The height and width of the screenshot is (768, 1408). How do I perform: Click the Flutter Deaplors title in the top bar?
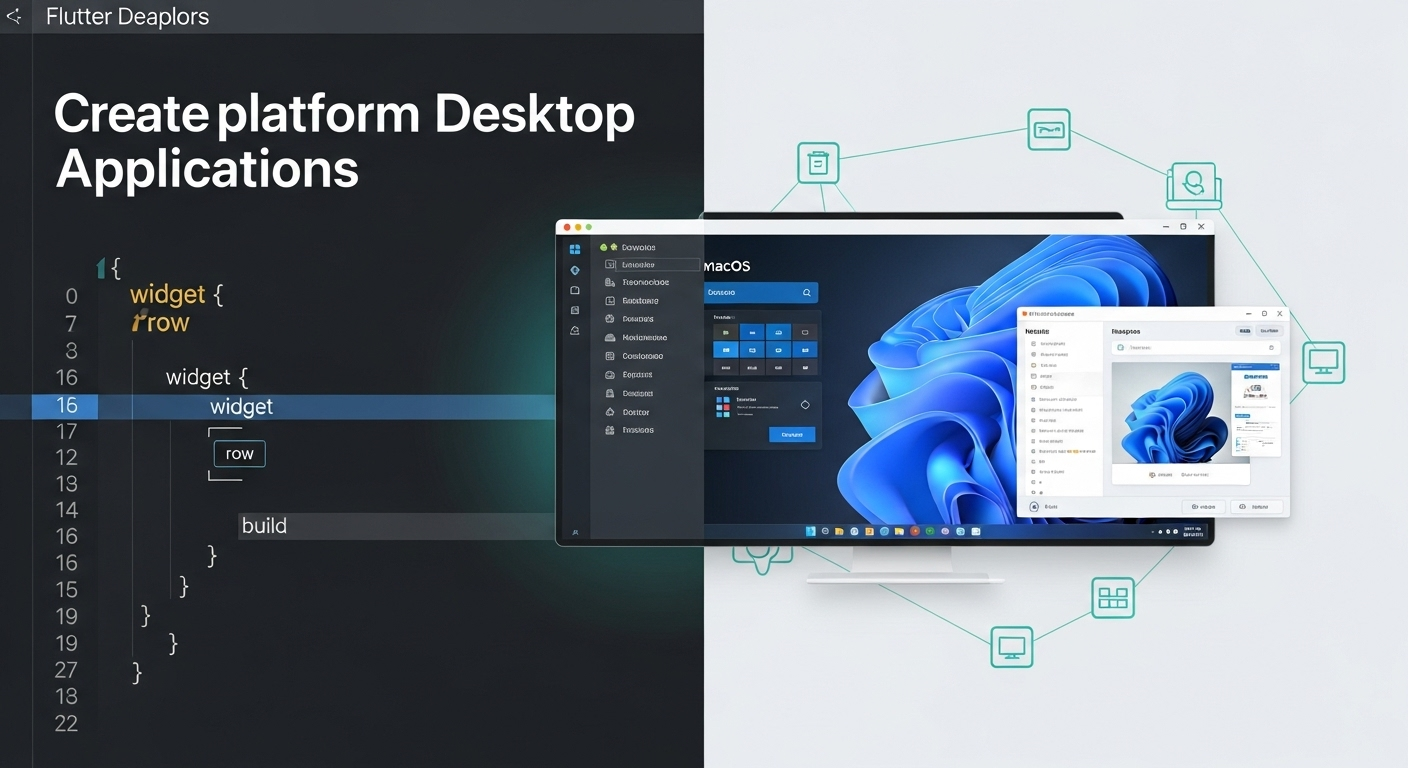tap(127, 16)
